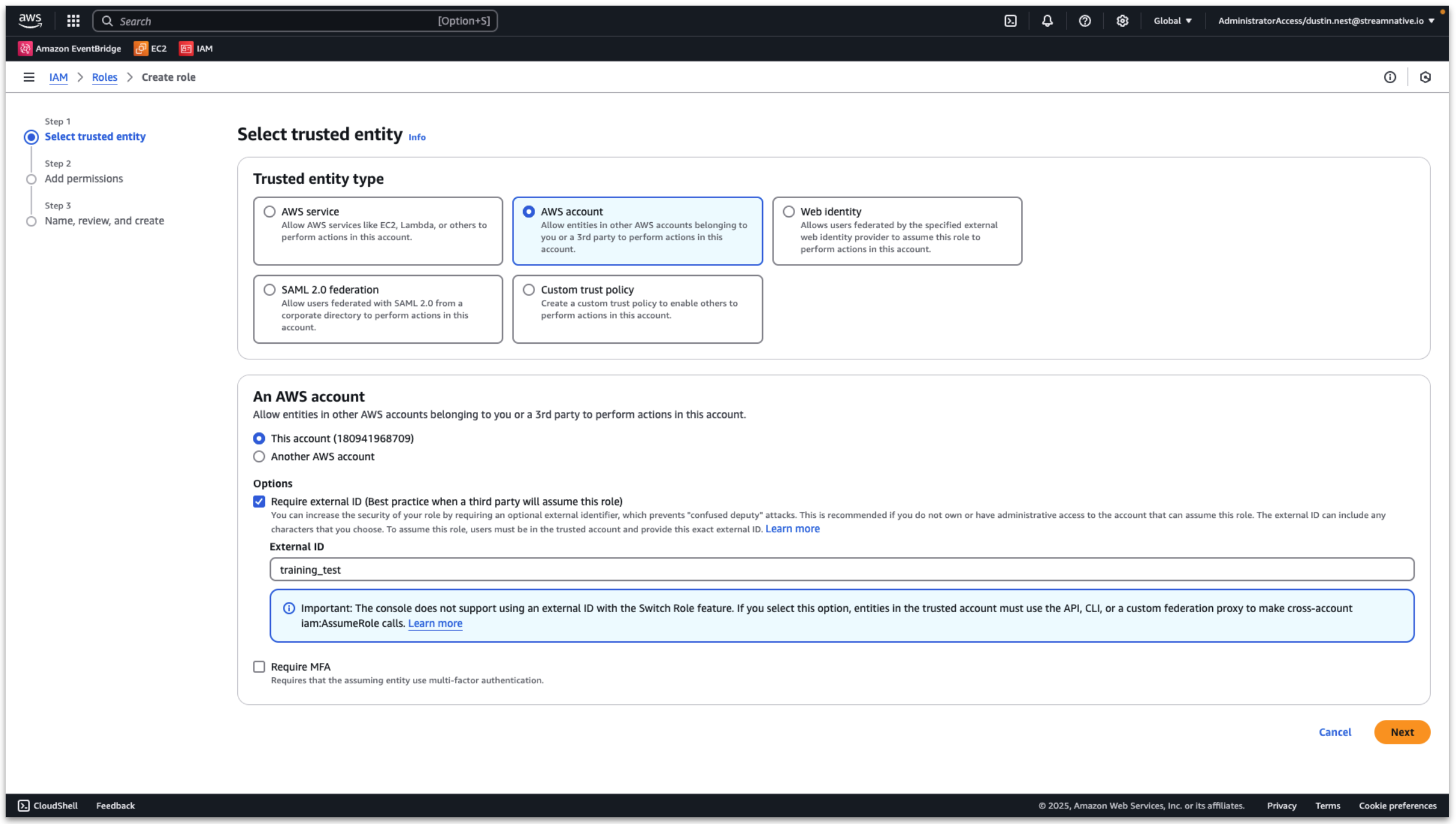Launch CloudShell from the top navigation bar
The image size is (1456, 824).
point(1011,20)
